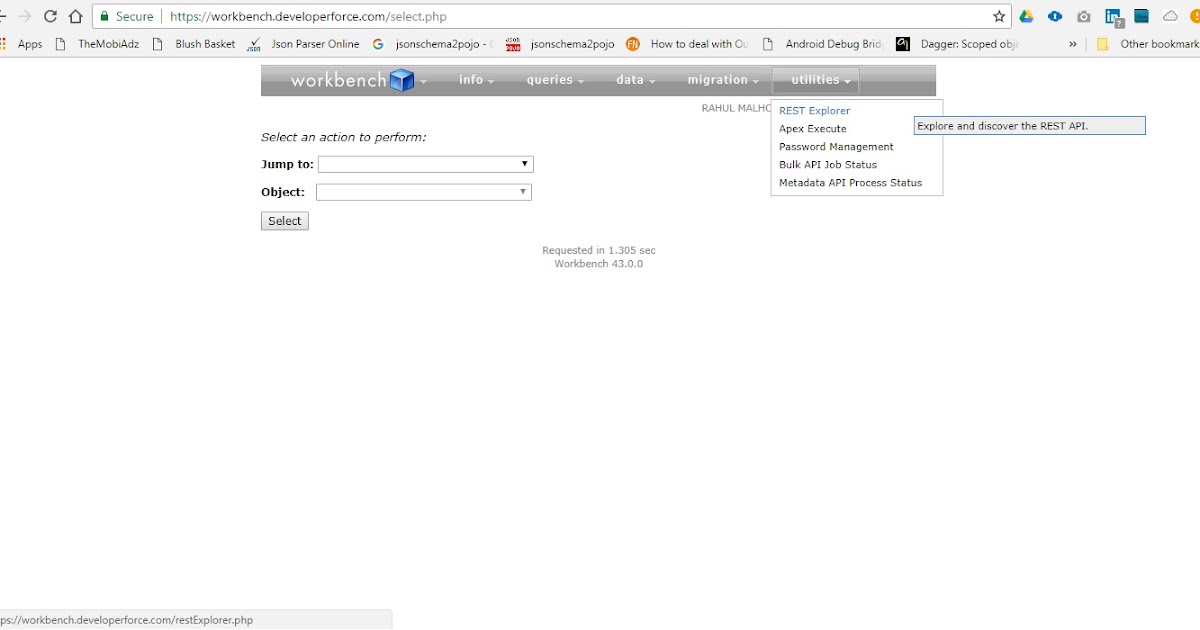Click the Apps shortcut on bookmarks bar
This screenshot has height=630, width=1200.
(x=29, y=44)
